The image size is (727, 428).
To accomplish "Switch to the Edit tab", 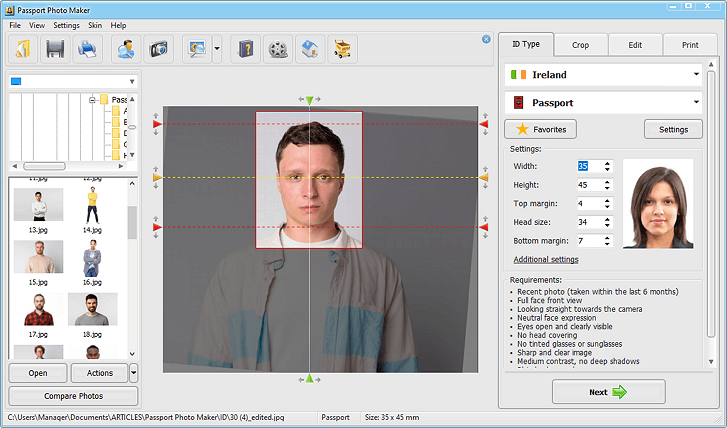I will [635, 45].
